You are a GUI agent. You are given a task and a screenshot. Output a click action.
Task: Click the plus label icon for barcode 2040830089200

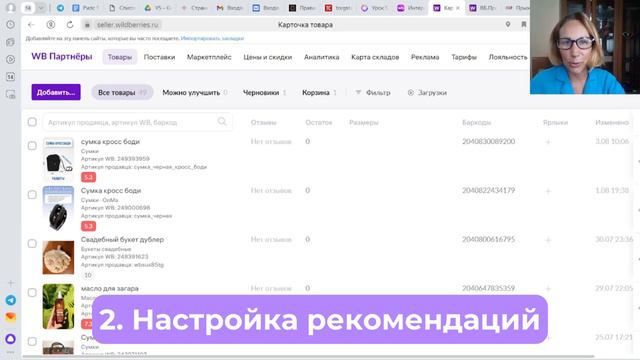click(548, 142)
